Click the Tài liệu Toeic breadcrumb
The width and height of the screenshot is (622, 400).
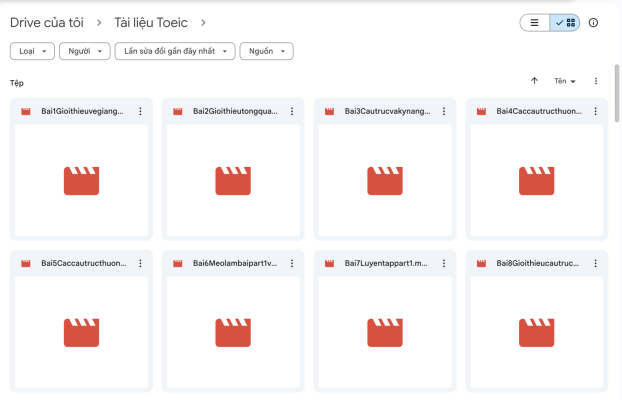[151, 23]
